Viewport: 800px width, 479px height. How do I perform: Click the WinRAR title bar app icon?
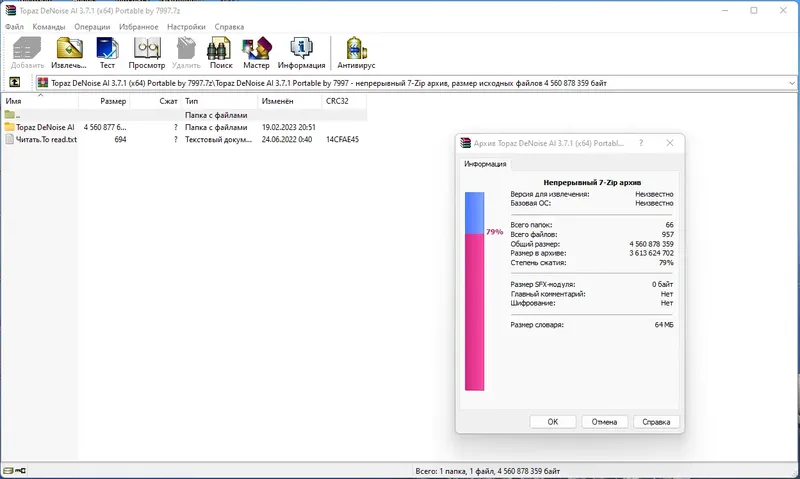[x=10, y=10]
